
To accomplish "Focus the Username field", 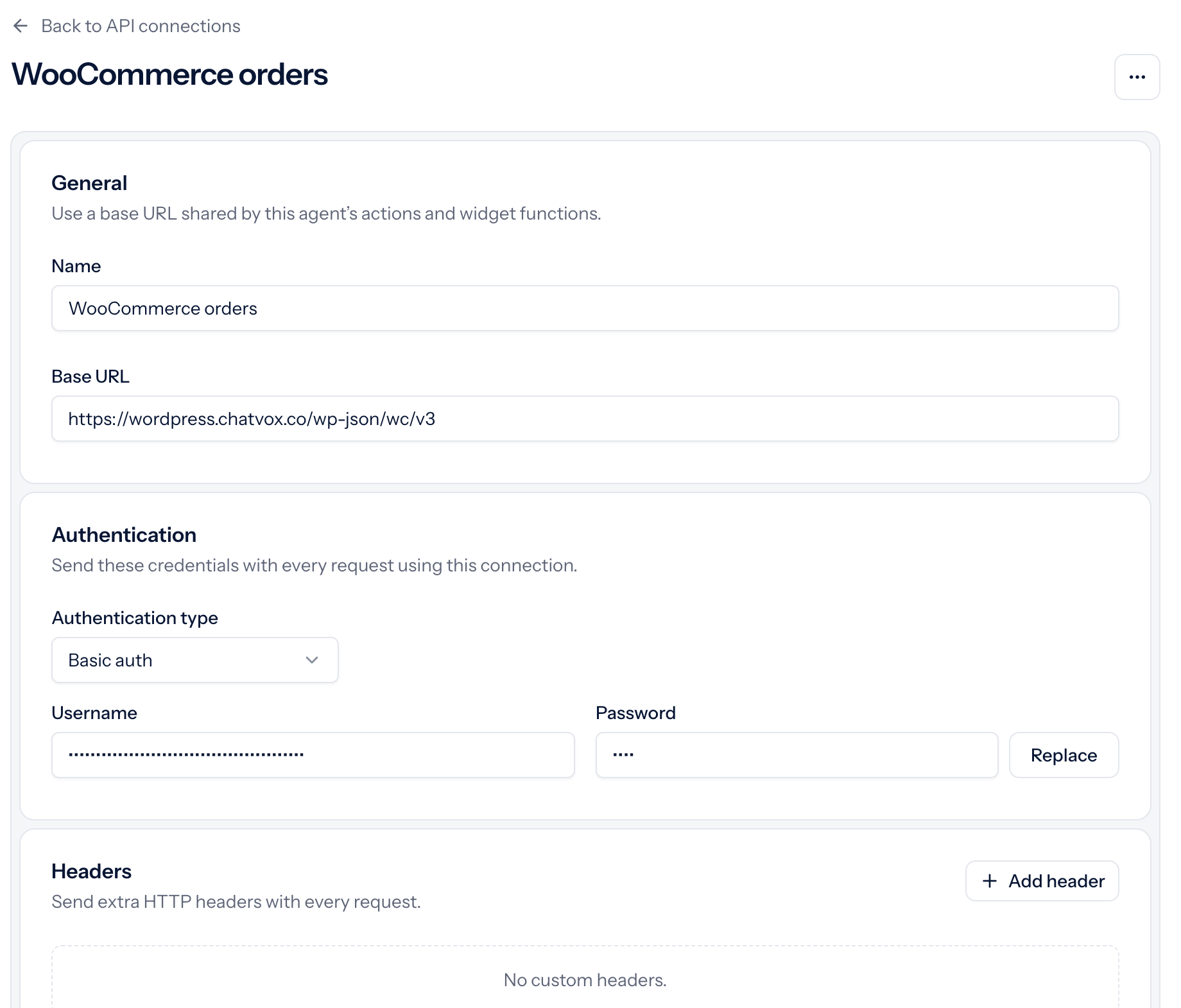I will [x=313, y=755].
